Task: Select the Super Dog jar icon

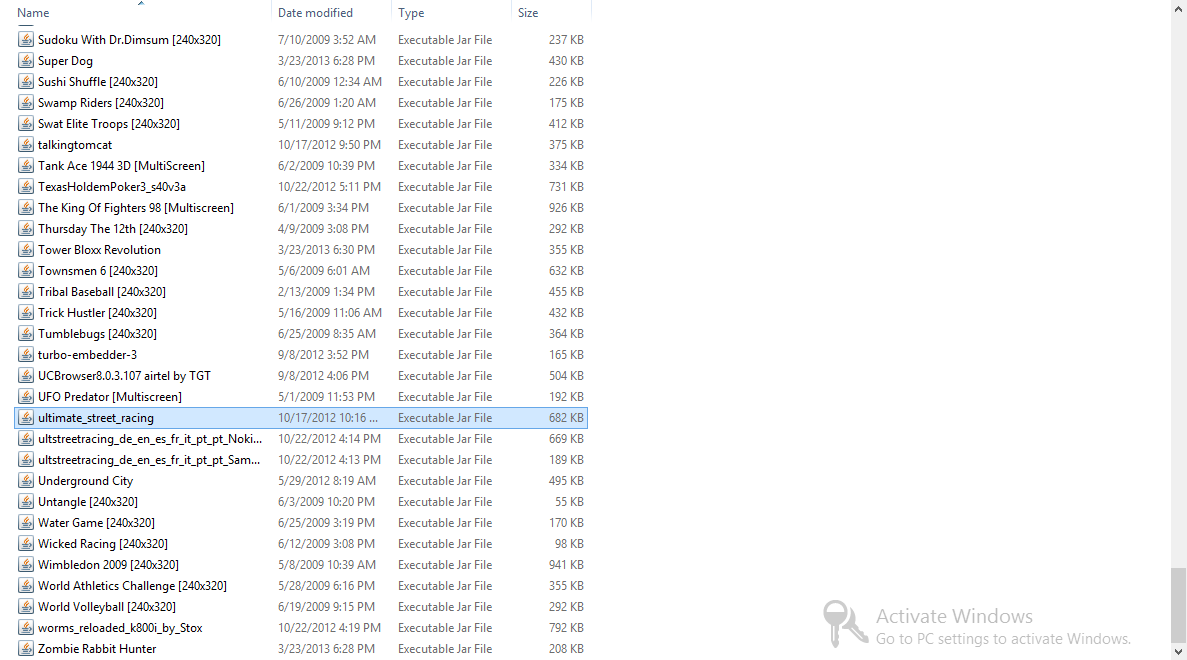Action: (26, 61)
